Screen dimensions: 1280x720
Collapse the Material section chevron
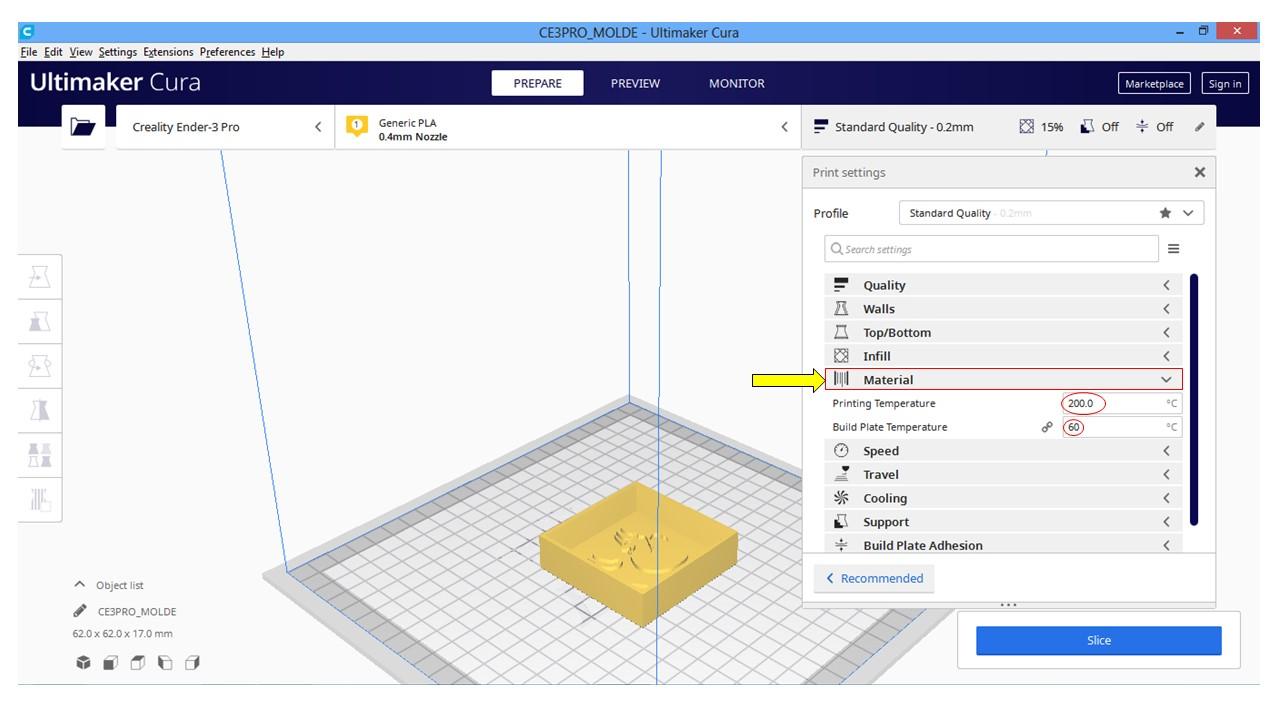1166,380
